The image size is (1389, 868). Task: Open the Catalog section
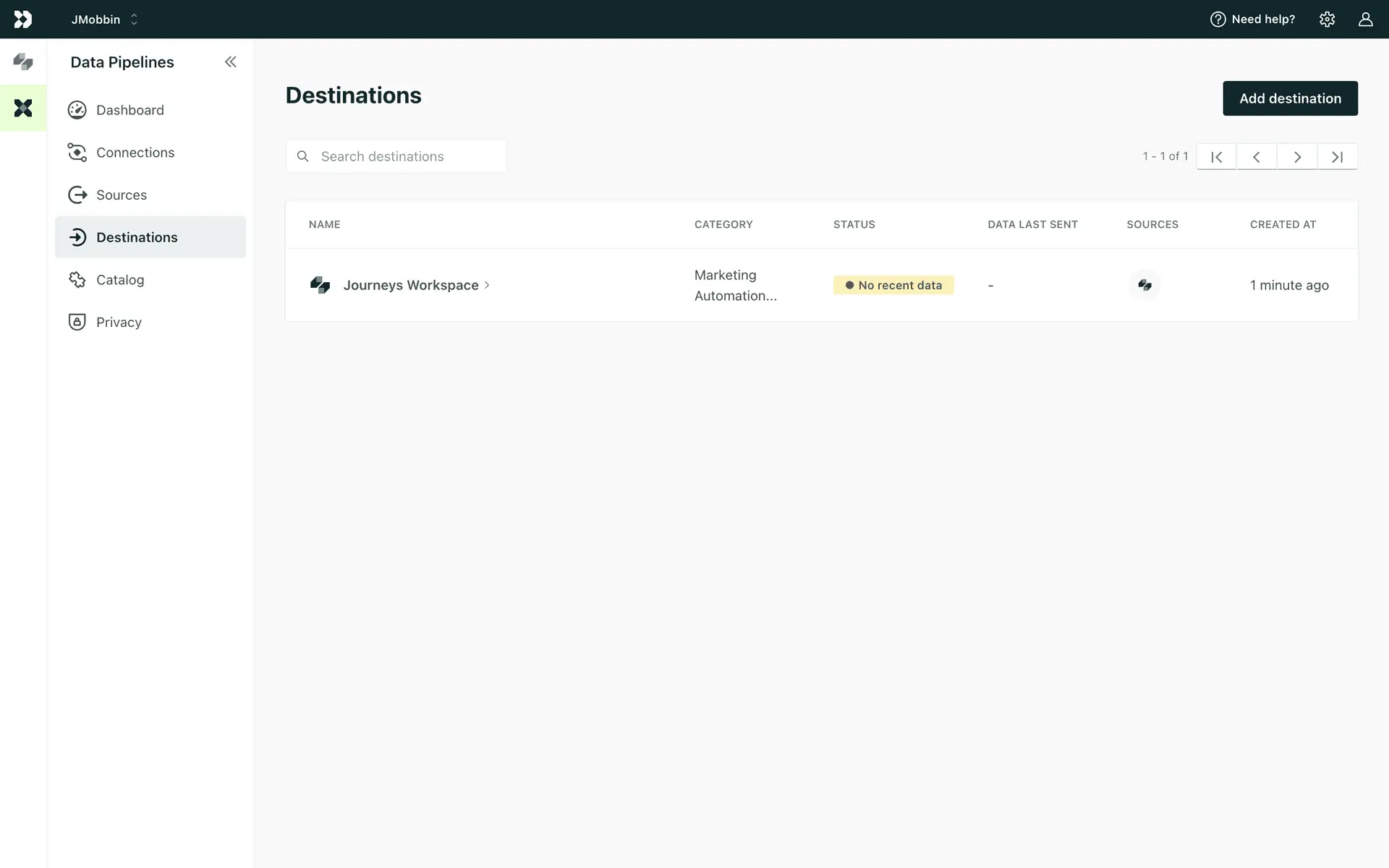(120, 280)
